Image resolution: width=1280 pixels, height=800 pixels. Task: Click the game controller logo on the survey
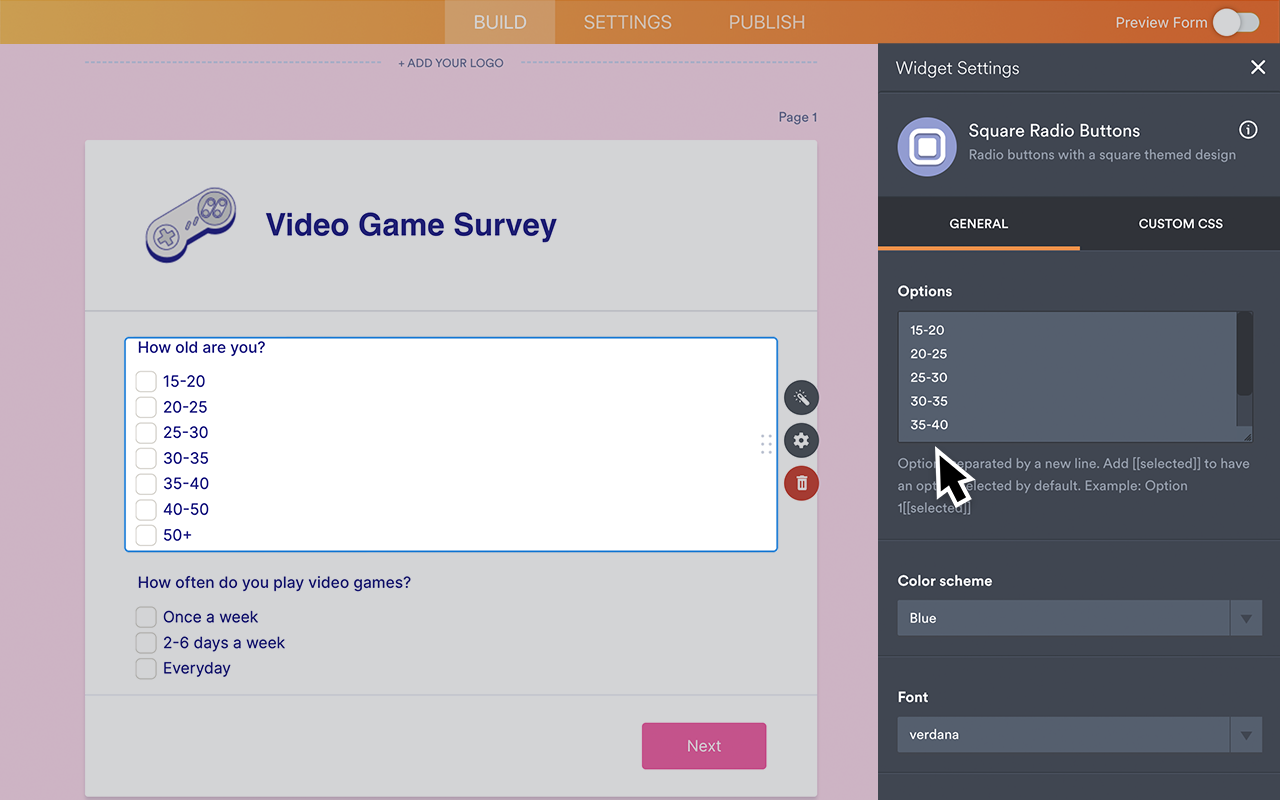pos(190,224)
